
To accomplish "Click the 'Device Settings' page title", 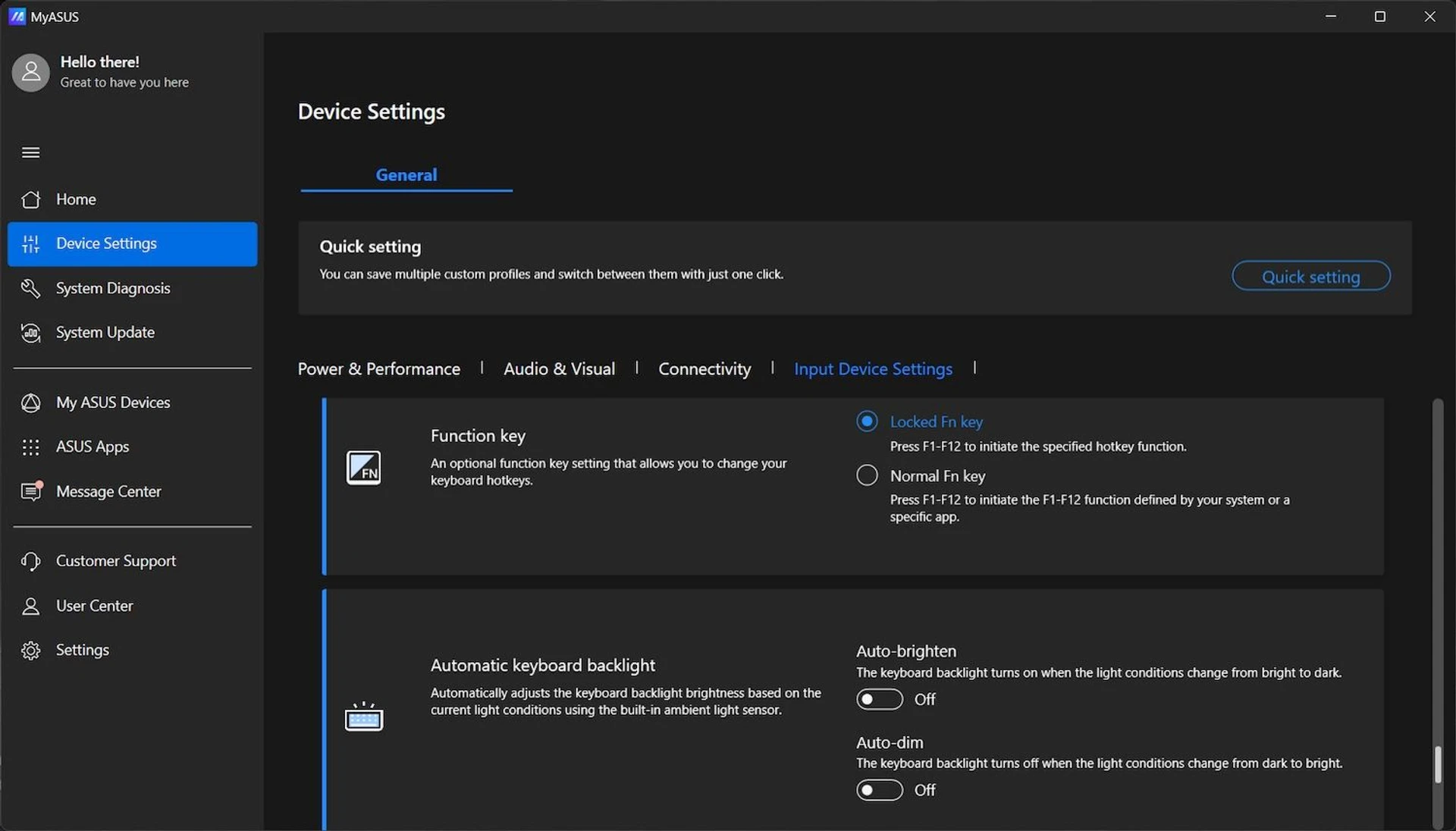I will (x=371, y=111).
